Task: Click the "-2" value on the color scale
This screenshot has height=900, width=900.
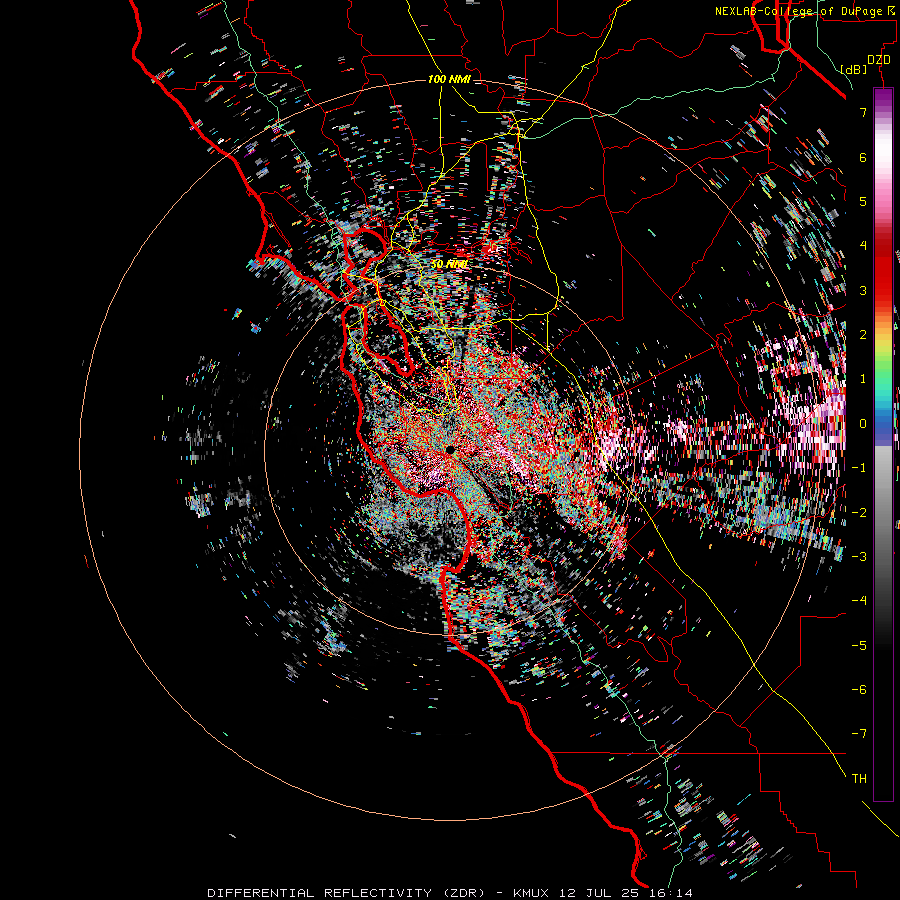Action: click(859, 512)
